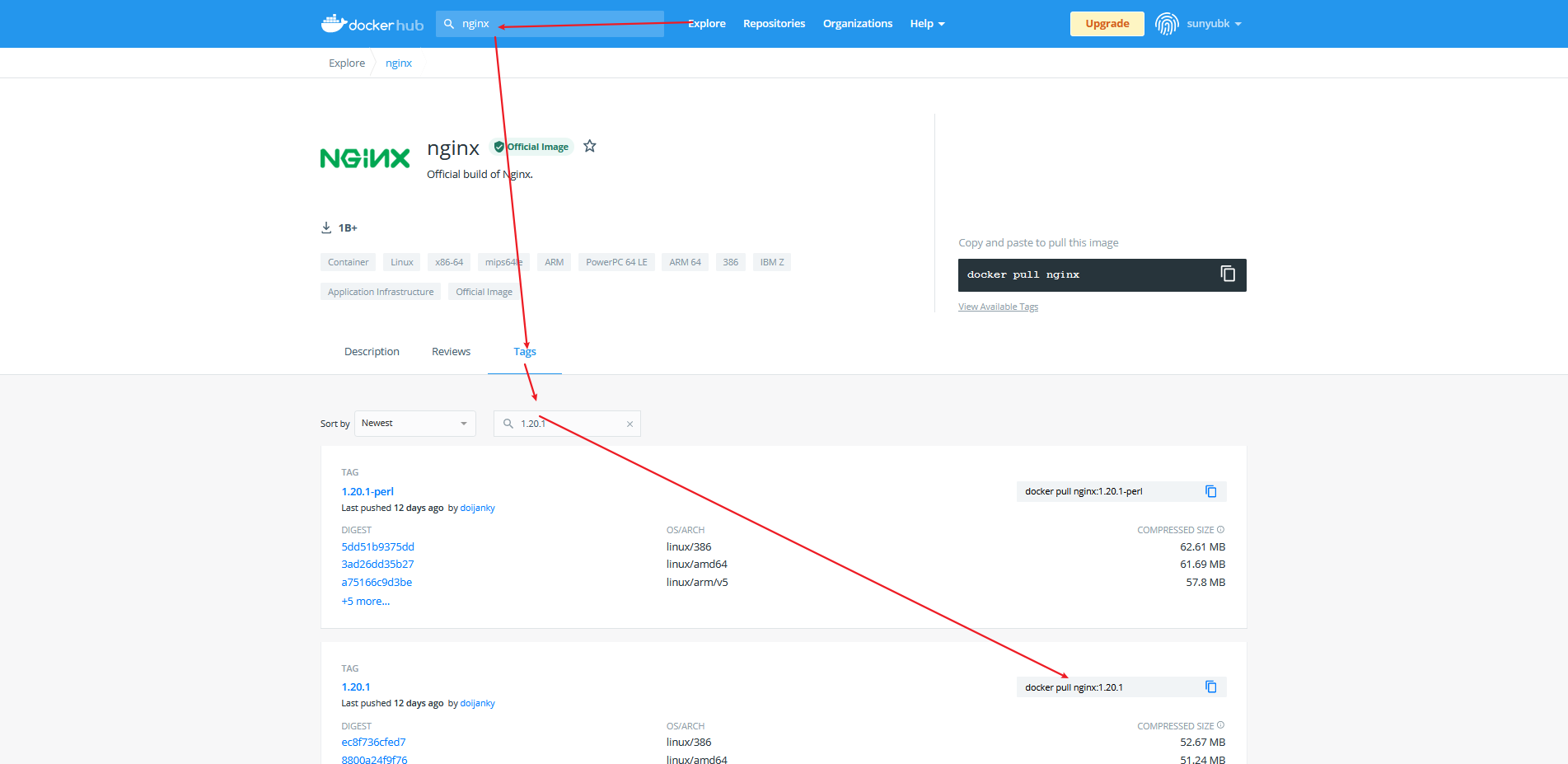1568x764 pixels.
Task: Switch to the Reviews tab
Action: 451,352
